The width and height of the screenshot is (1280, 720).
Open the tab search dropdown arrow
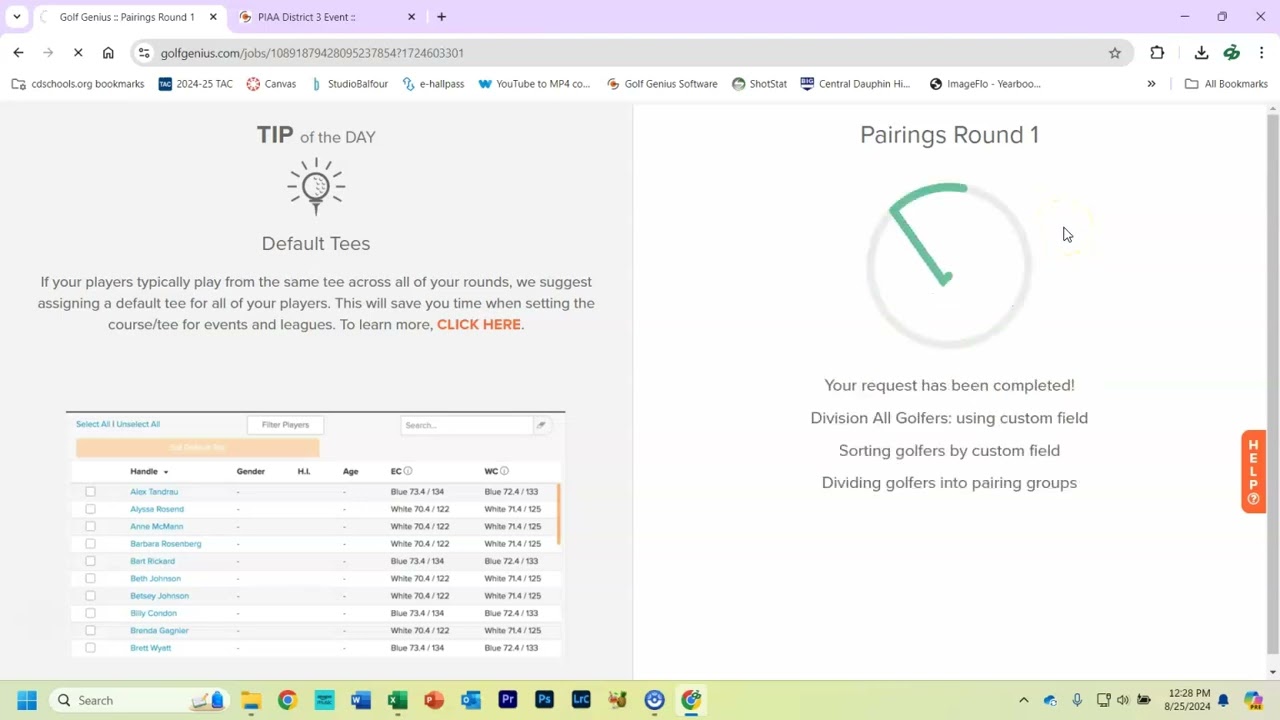16,17
